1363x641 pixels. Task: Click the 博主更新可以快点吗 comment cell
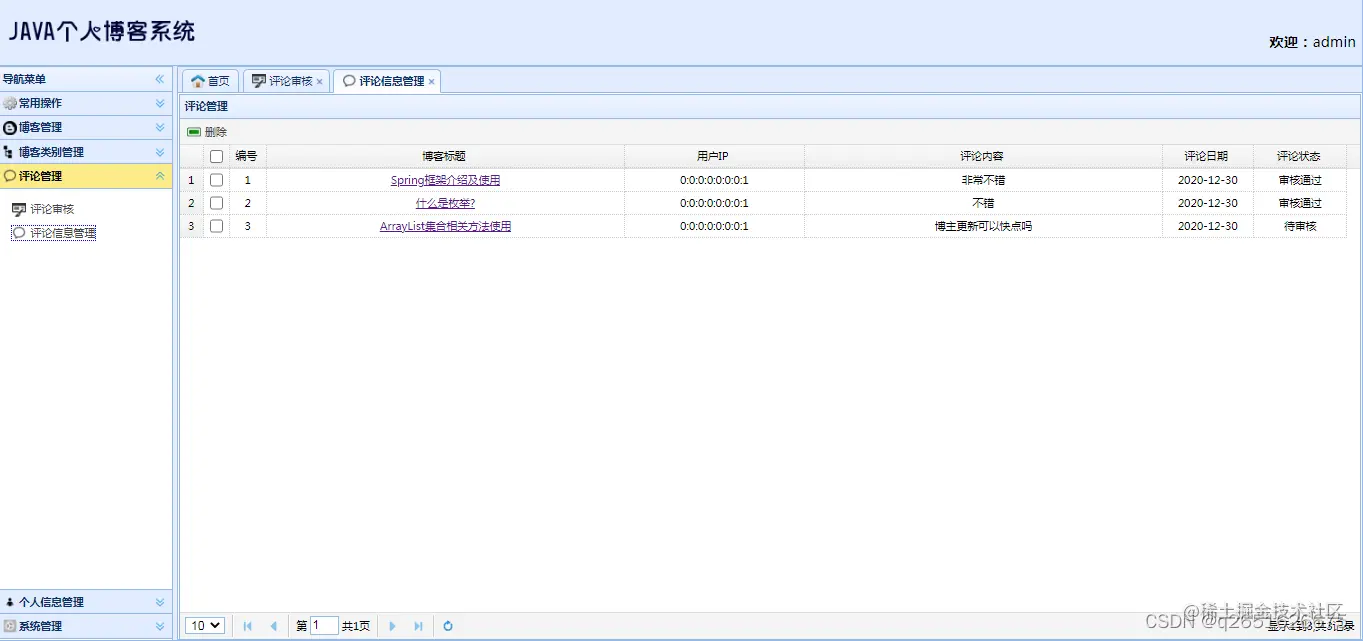coord(983,226)
